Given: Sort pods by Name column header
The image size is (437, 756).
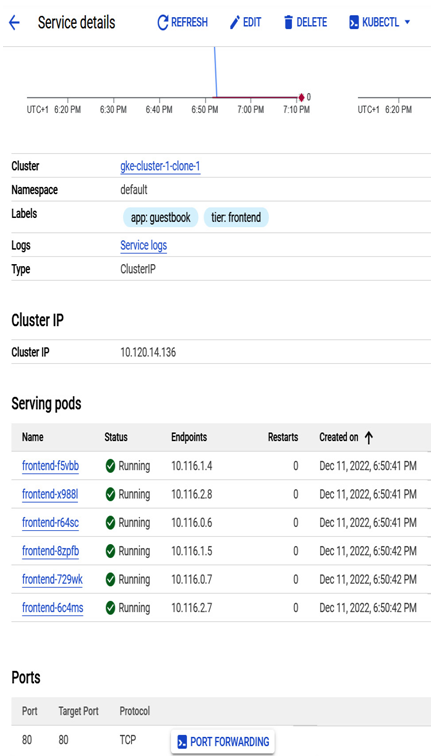Looking at the screenshot, I should 33,437.
